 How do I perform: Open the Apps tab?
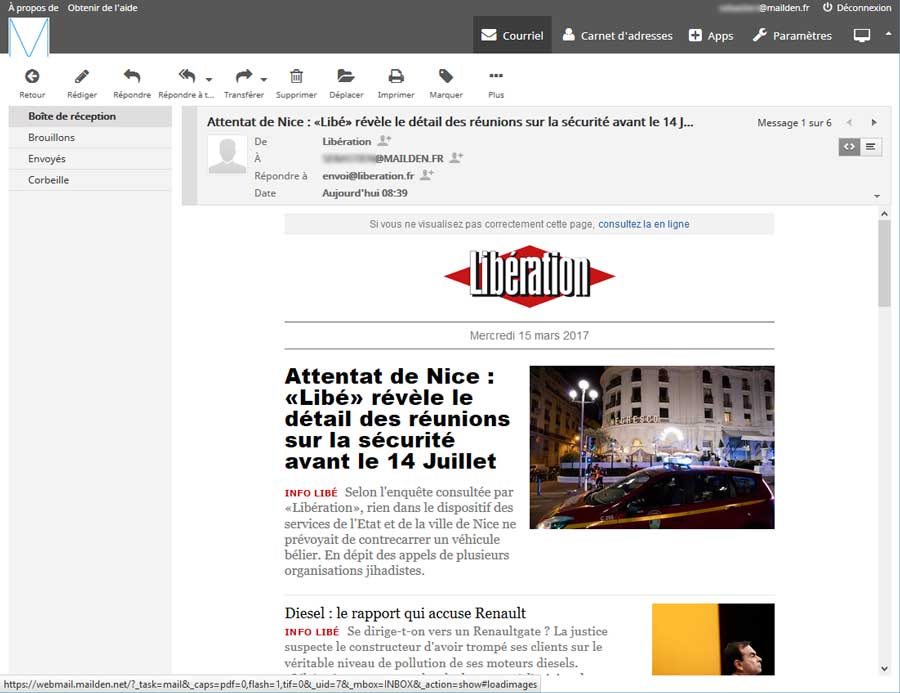pyautogui.click(x=711, y=36)
